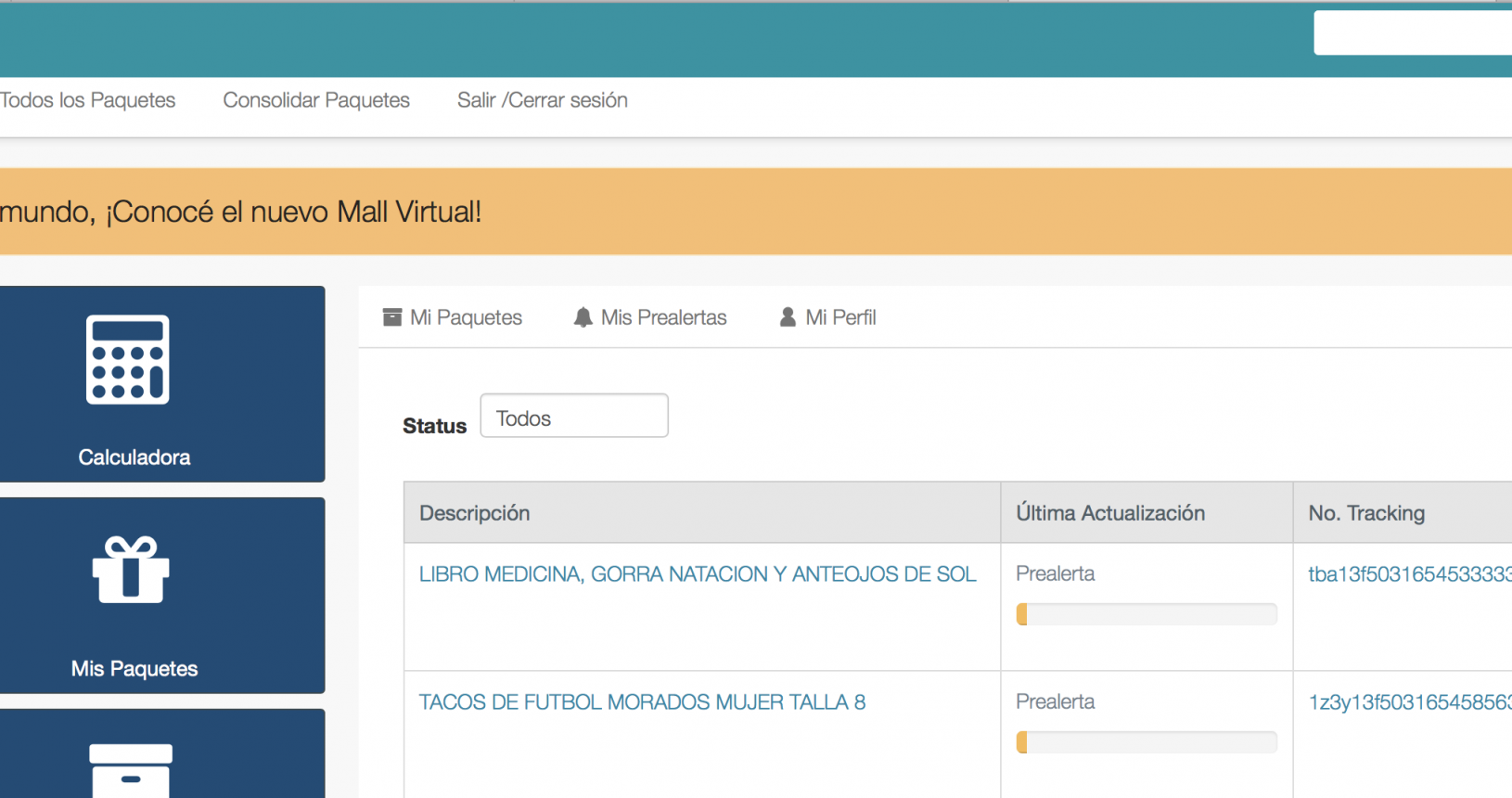The image size is (1512, 798).
Task: Open TACOS DE FUTBOL MORADOS package link
Action: 642,702
